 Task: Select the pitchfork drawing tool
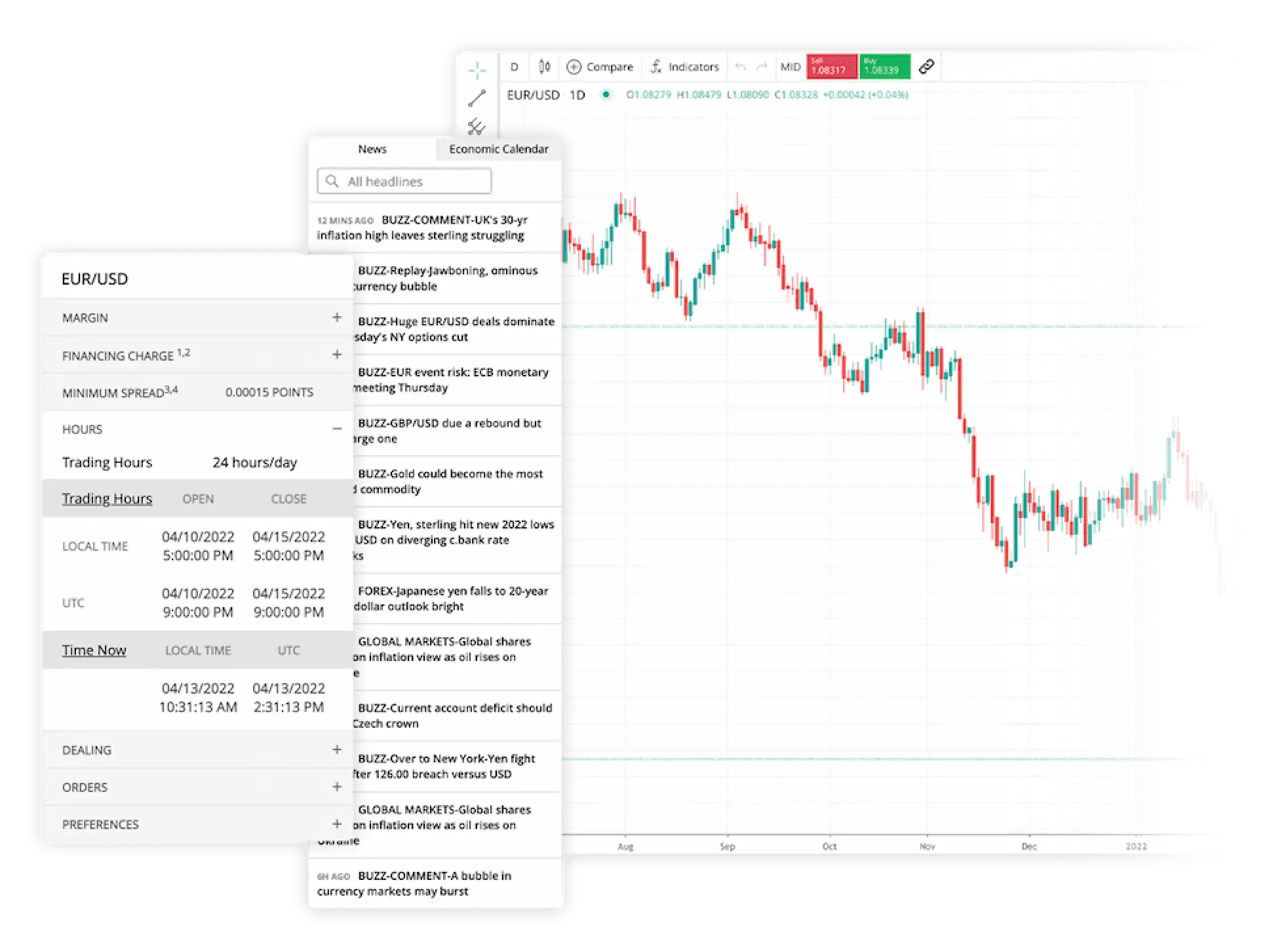click(477, 126)
